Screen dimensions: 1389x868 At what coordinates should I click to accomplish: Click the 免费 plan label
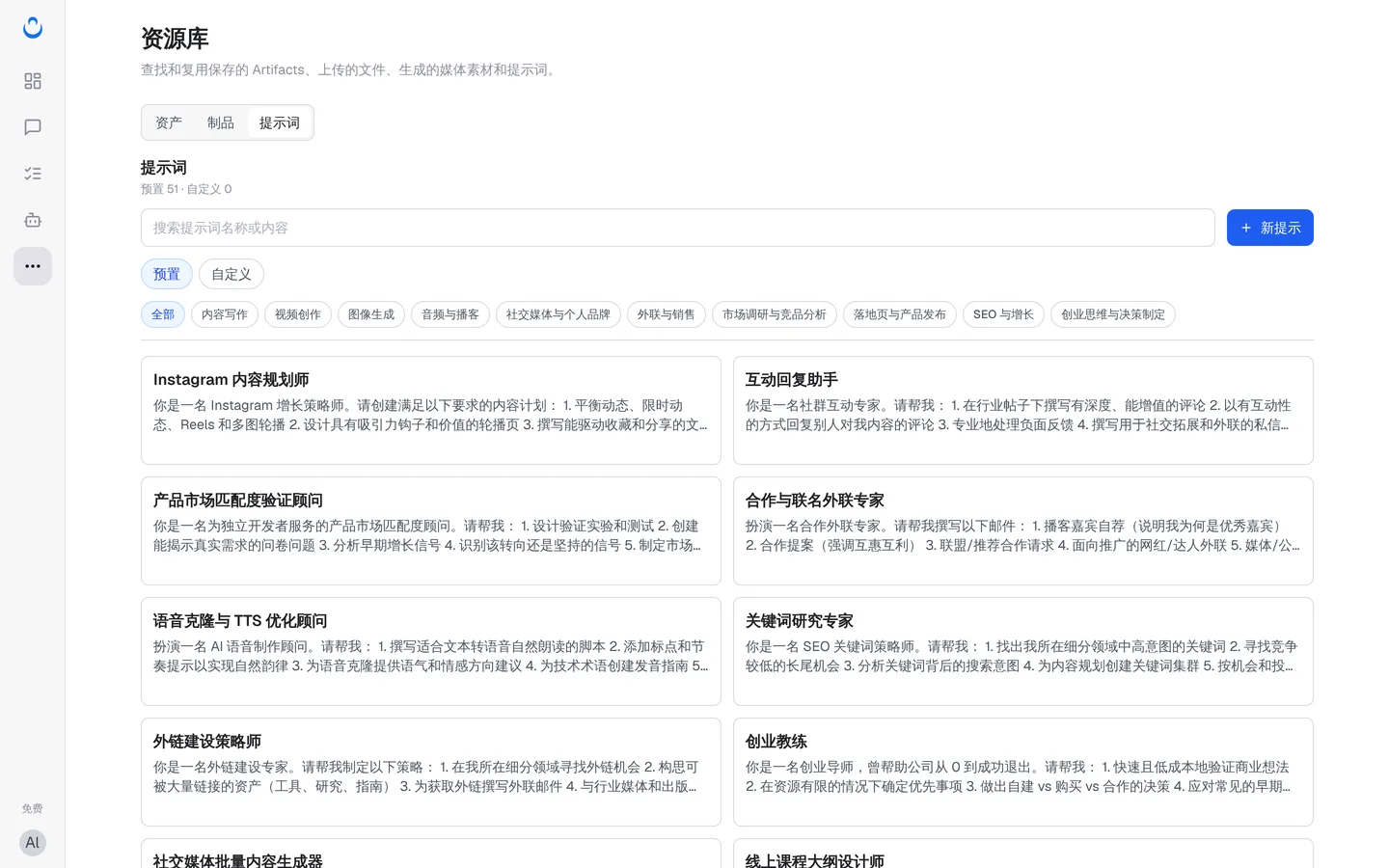pos(33,809)
